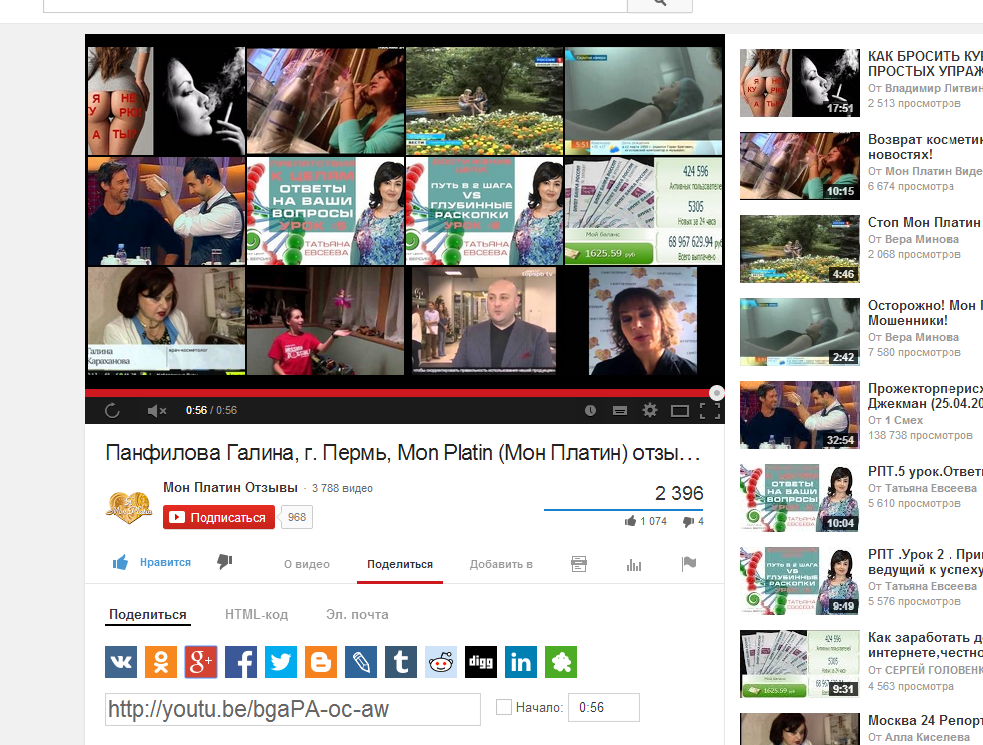
Task: Click the replay video button
Action: pos(112,410)
